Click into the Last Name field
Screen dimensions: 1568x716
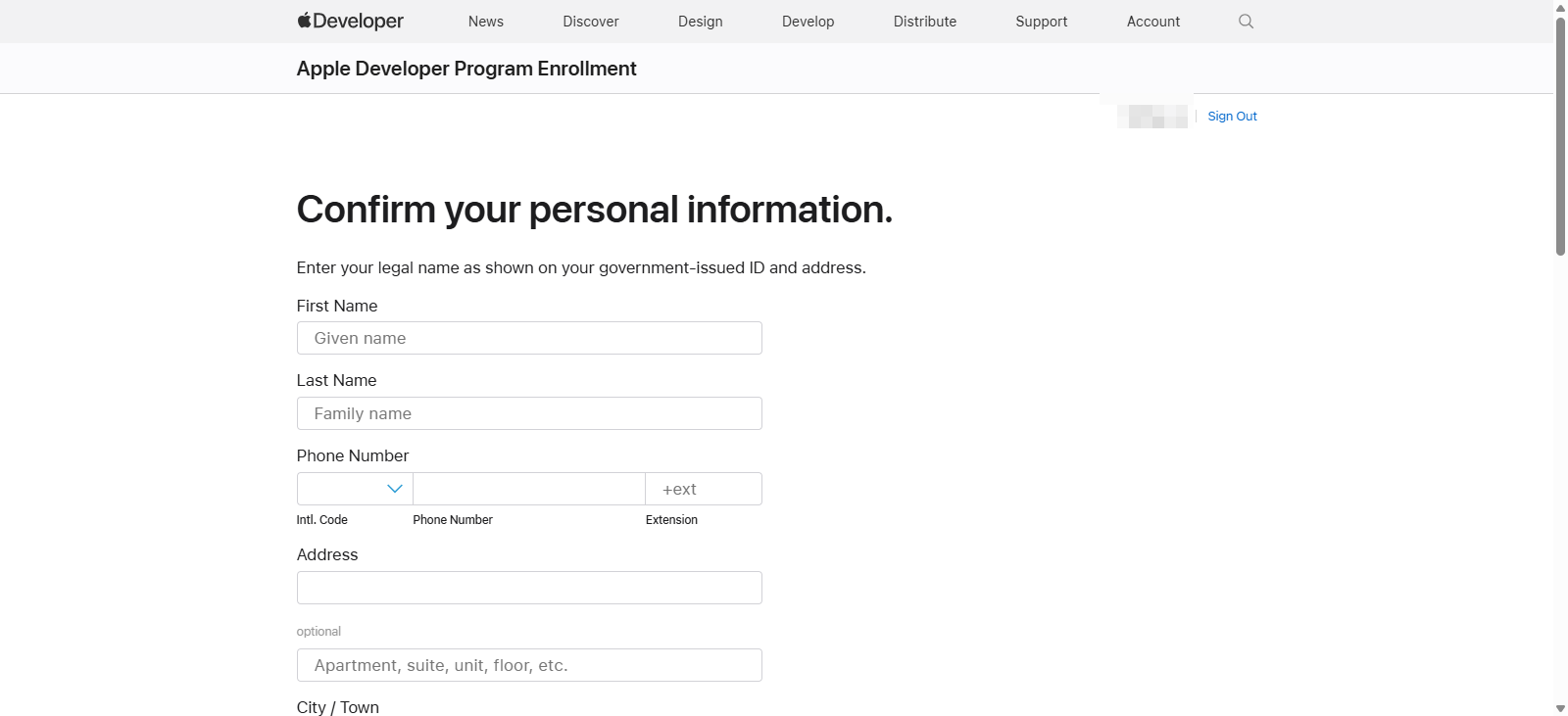click(x=529, y=413)
